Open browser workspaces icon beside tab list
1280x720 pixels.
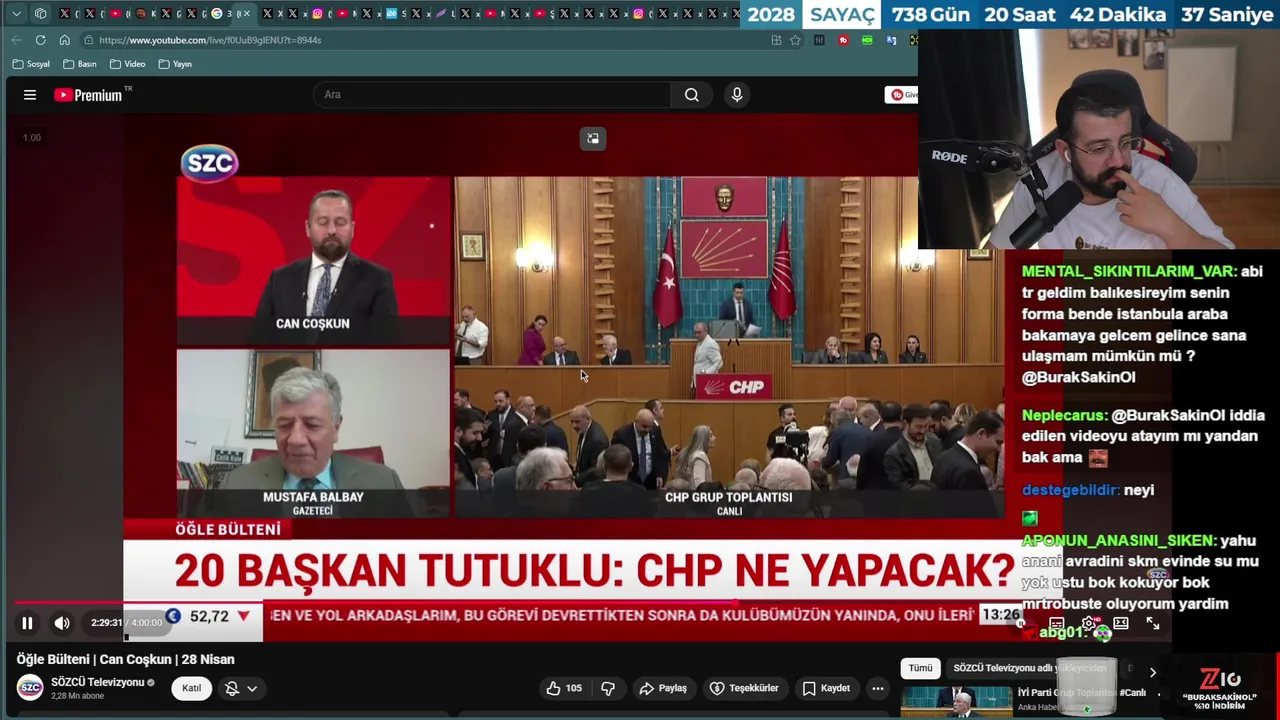[x=40, y=14]
